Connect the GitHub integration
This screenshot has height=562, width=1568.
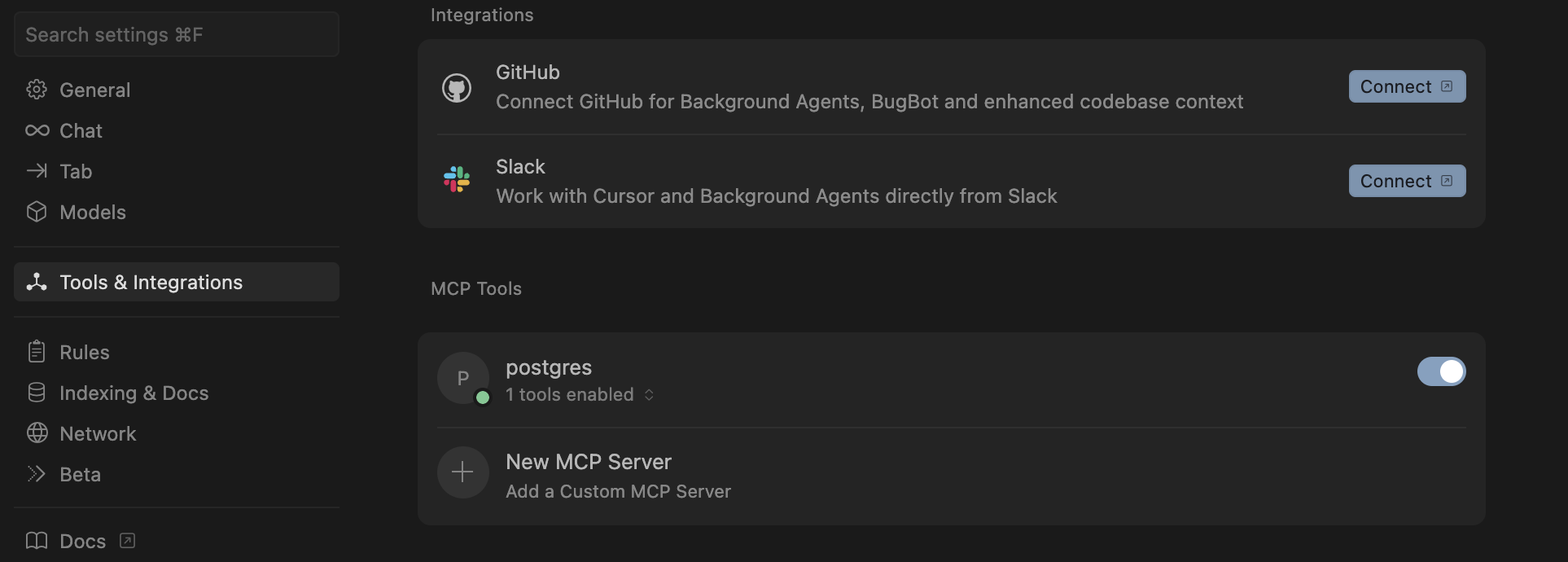tap(1408, 86)
